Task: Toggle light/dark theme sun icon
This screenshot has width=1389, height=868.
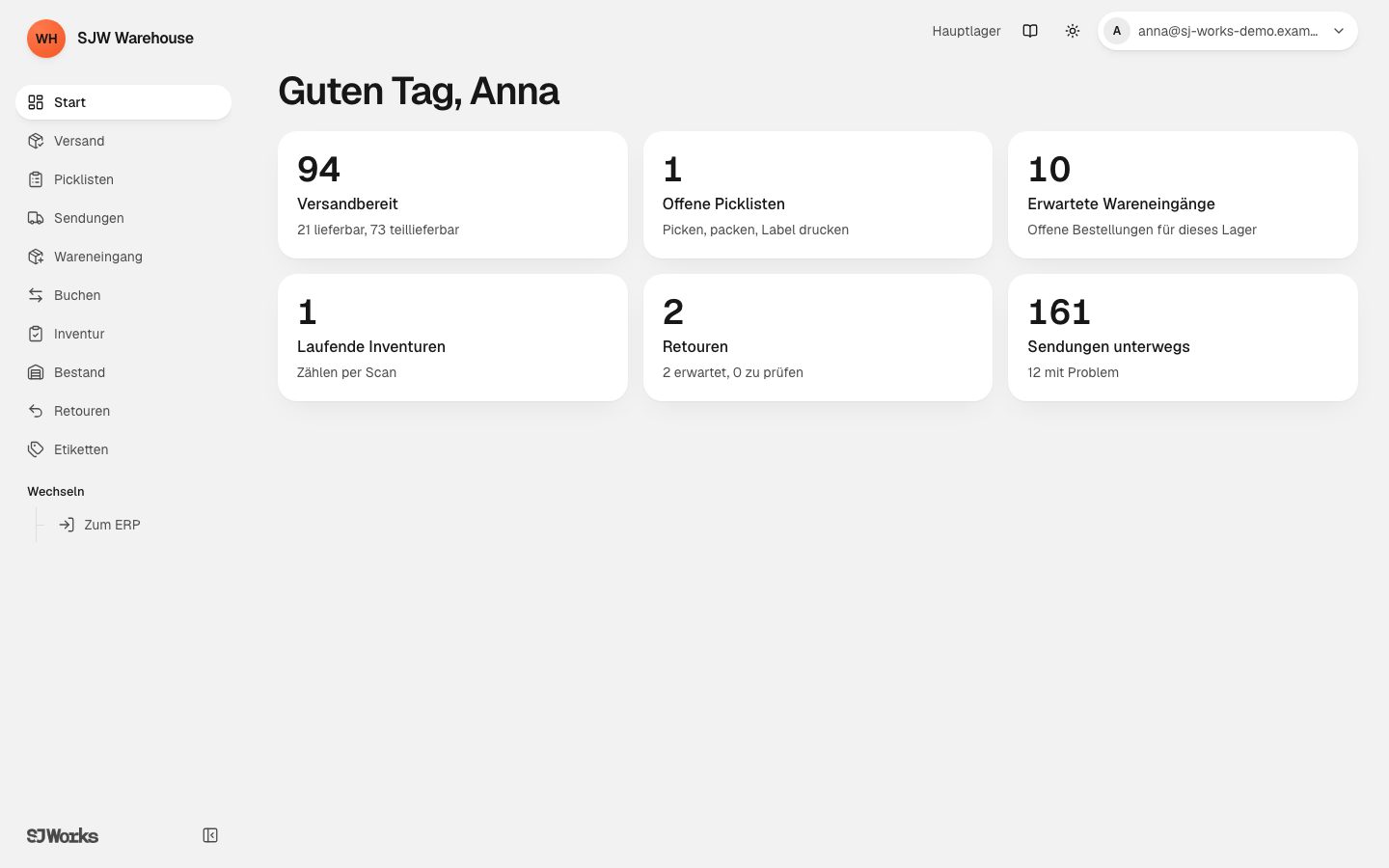Action: pos(1073,31)
